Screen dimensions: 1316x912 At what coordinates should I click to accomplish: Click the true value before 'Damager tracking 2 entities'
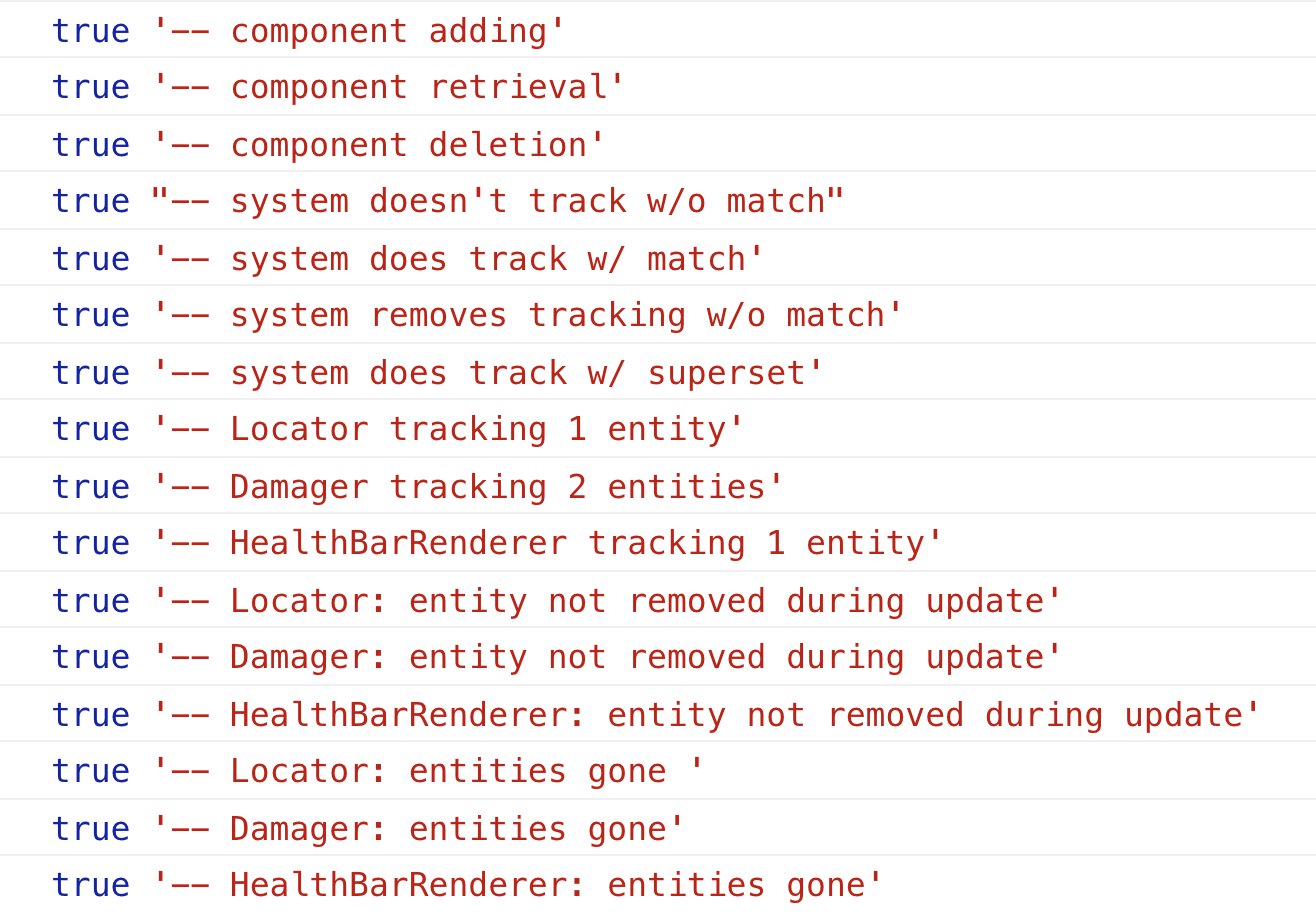point(90,487)
